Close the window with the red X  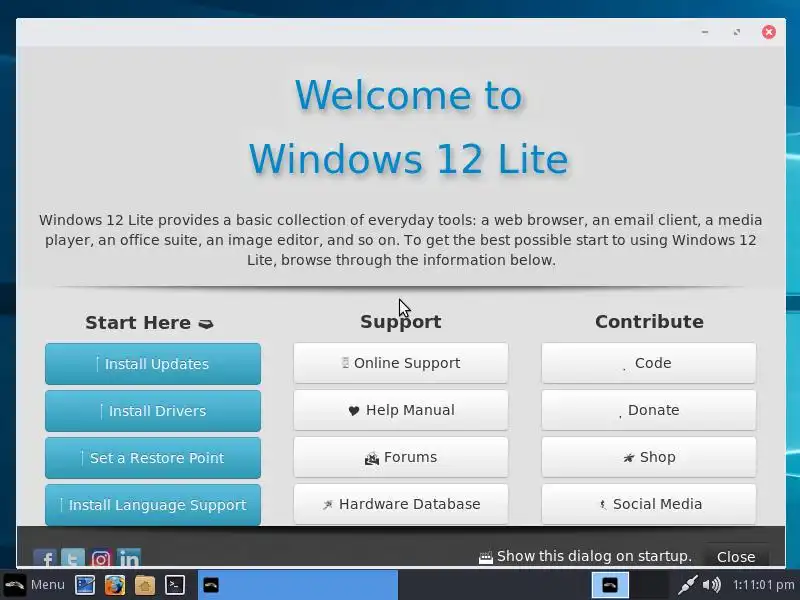point(769,32)
